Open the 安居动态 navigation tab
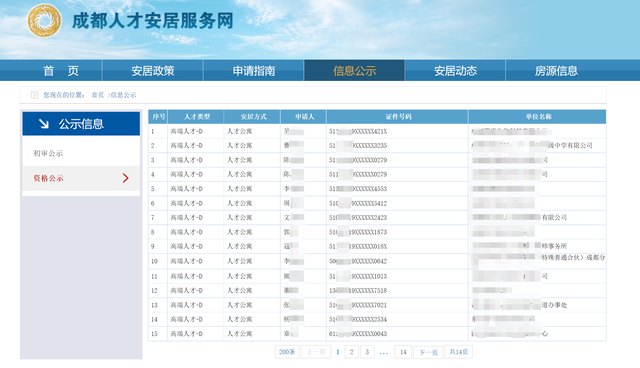The width and height of the screenshot is (640, 368). (x=455, y=71)
